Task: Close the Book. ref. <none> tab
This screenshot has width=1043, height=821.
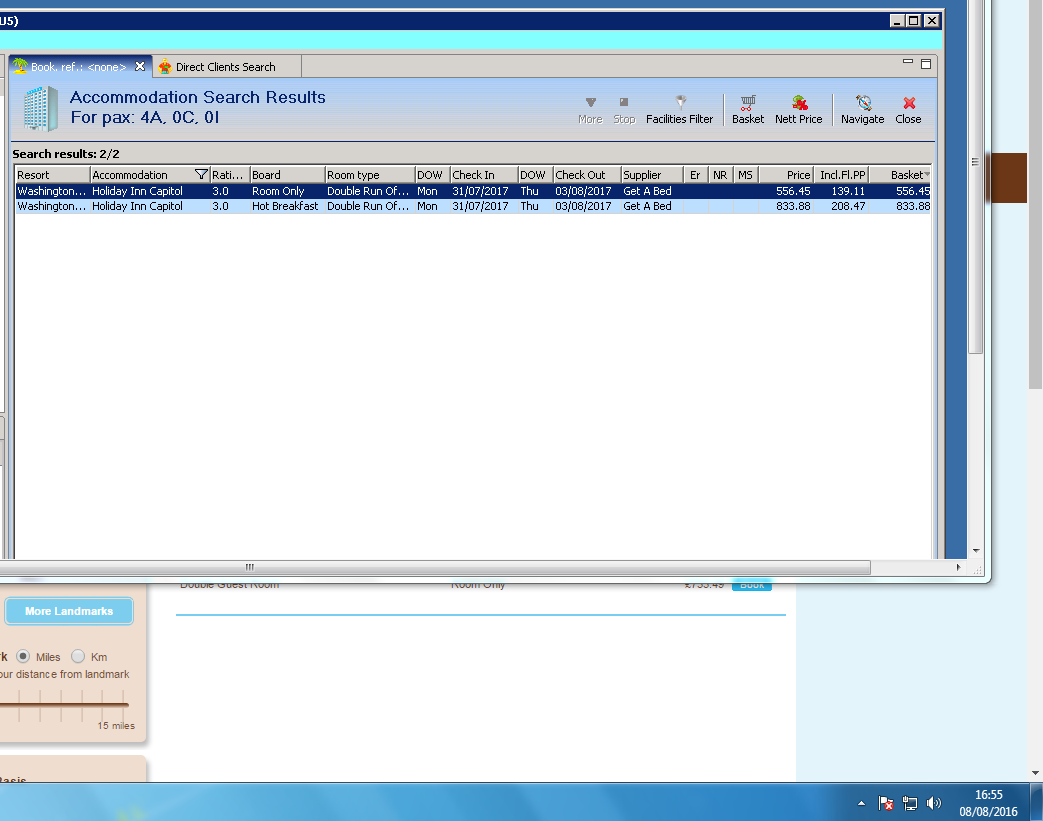Action: pos(140,67)
